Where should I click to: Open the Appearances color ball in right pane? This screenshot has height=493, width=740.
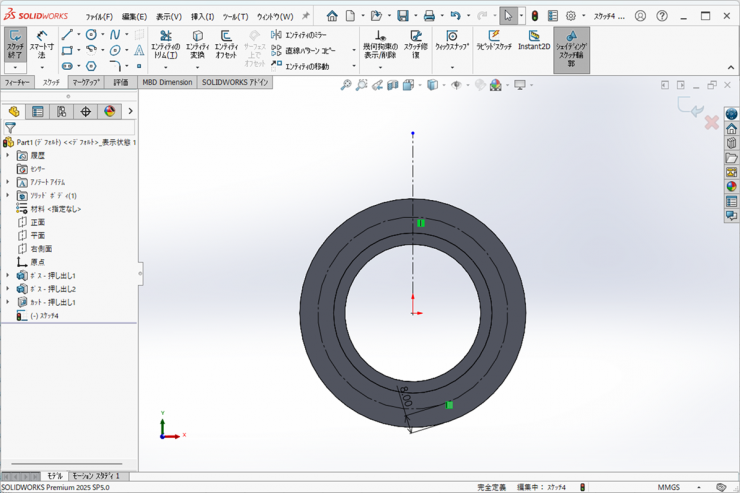click(731, 186)
